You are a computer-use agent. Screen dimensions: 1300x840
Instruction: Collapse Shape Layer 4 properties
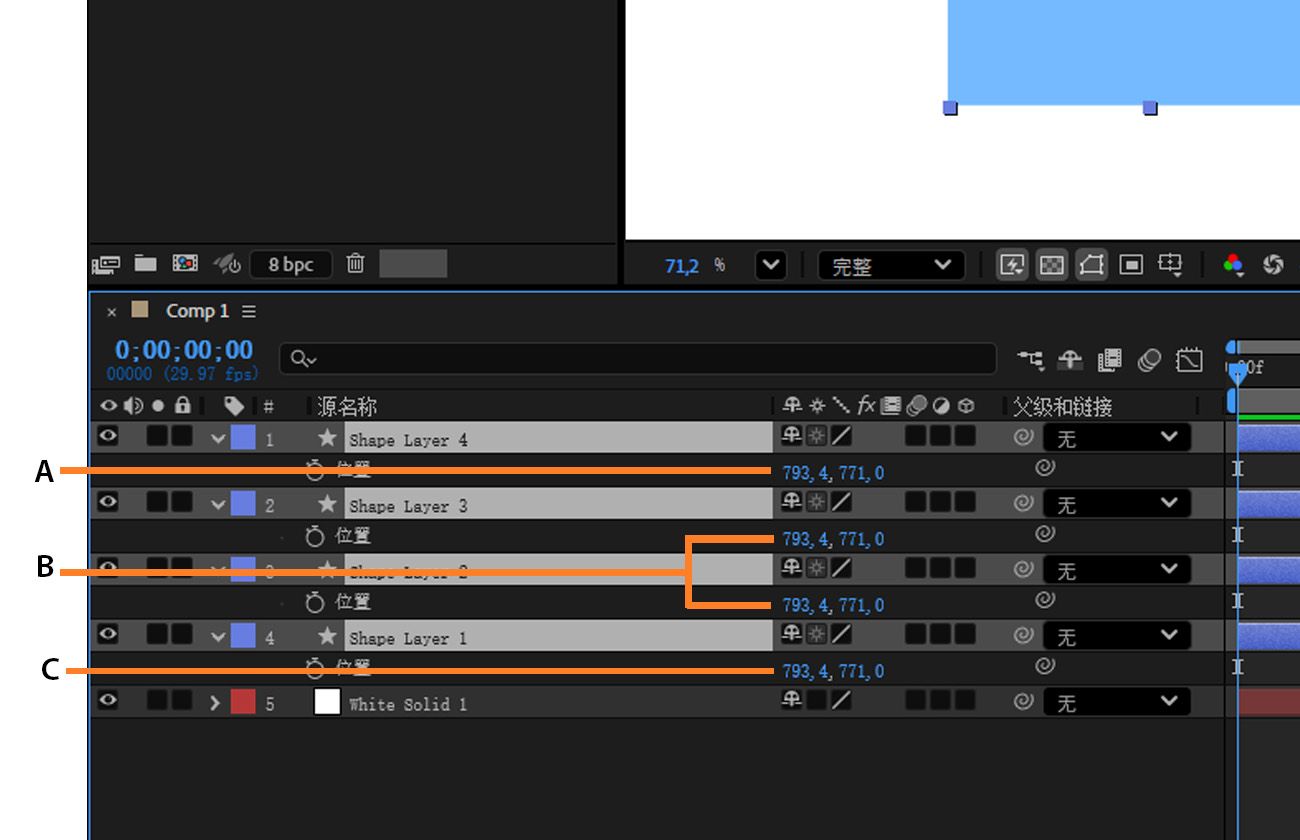point(217,438)
